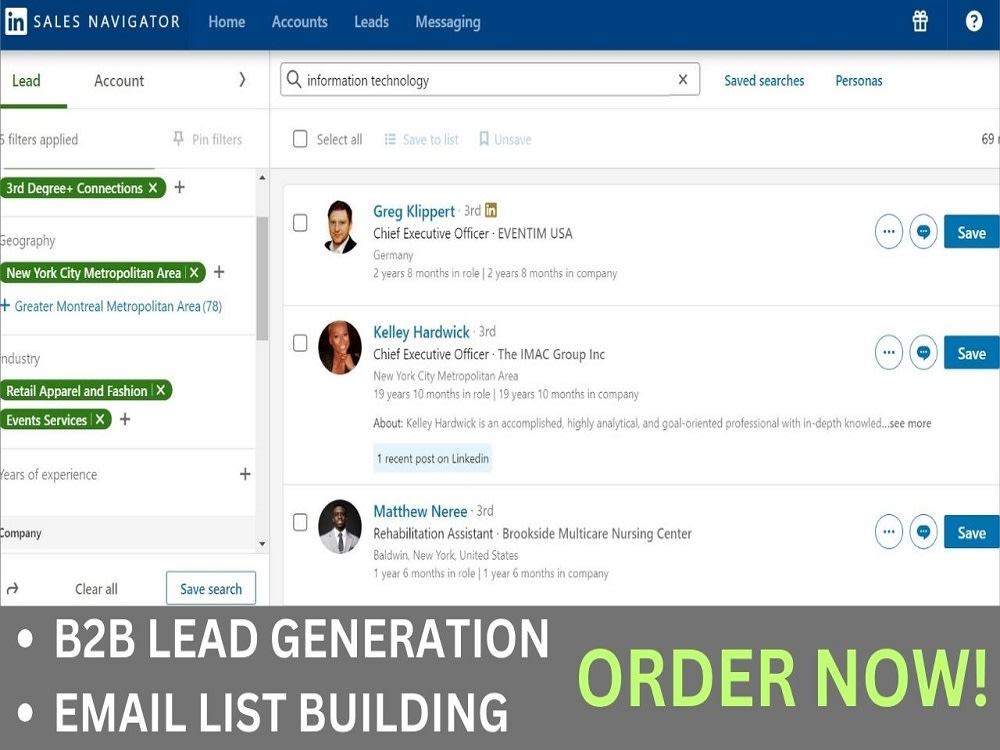Viewport: 1000px width, 750px height.
Task: Open Personas link
Action: (x=858, y=80)
